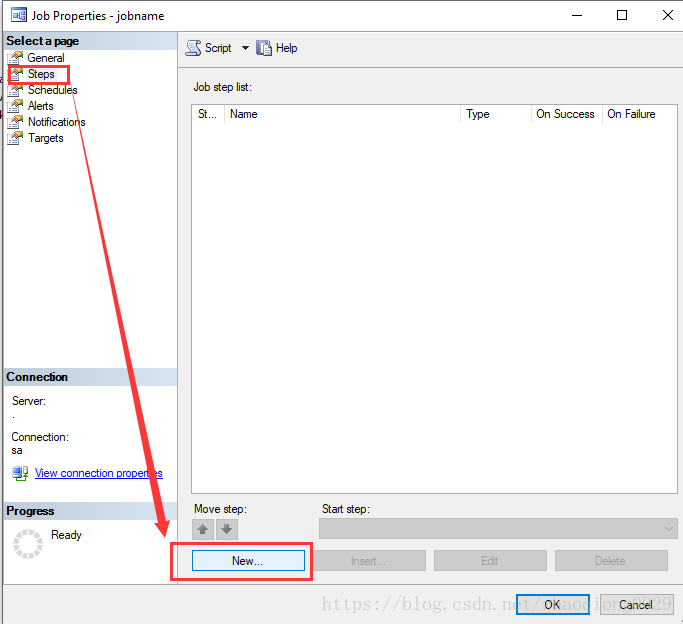Click the progress spinner icon
Viewport: 683px width, 624px height.
(28, 544)
